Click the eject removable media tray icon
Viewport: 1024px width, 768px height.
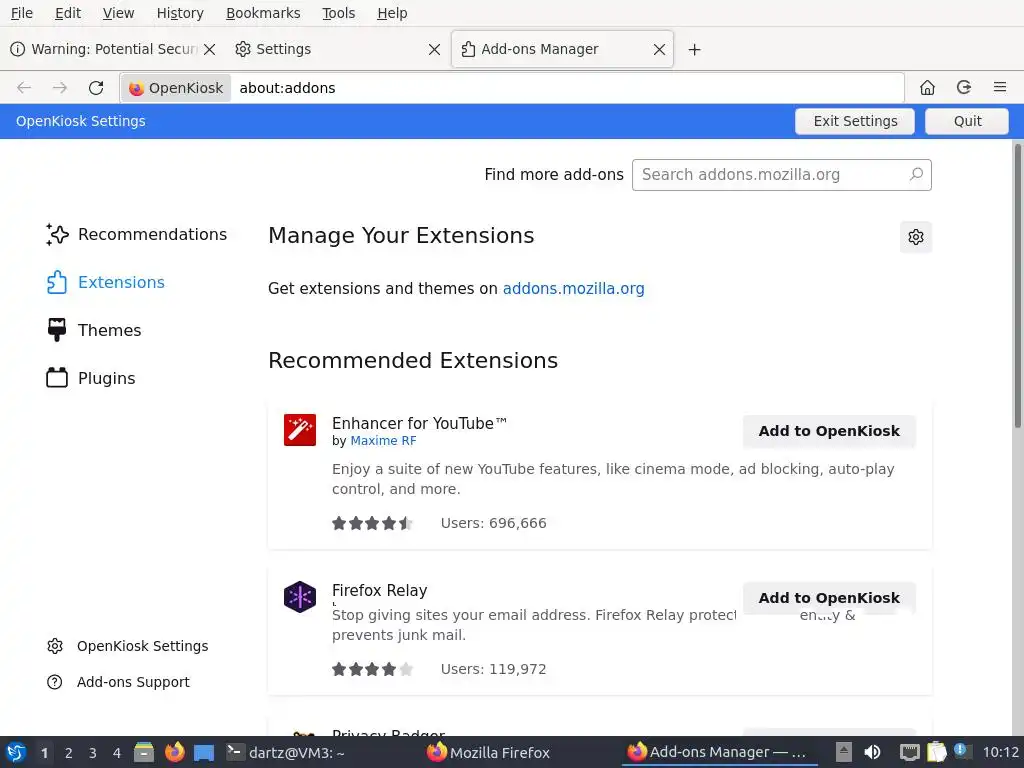(x=843, y=752)
